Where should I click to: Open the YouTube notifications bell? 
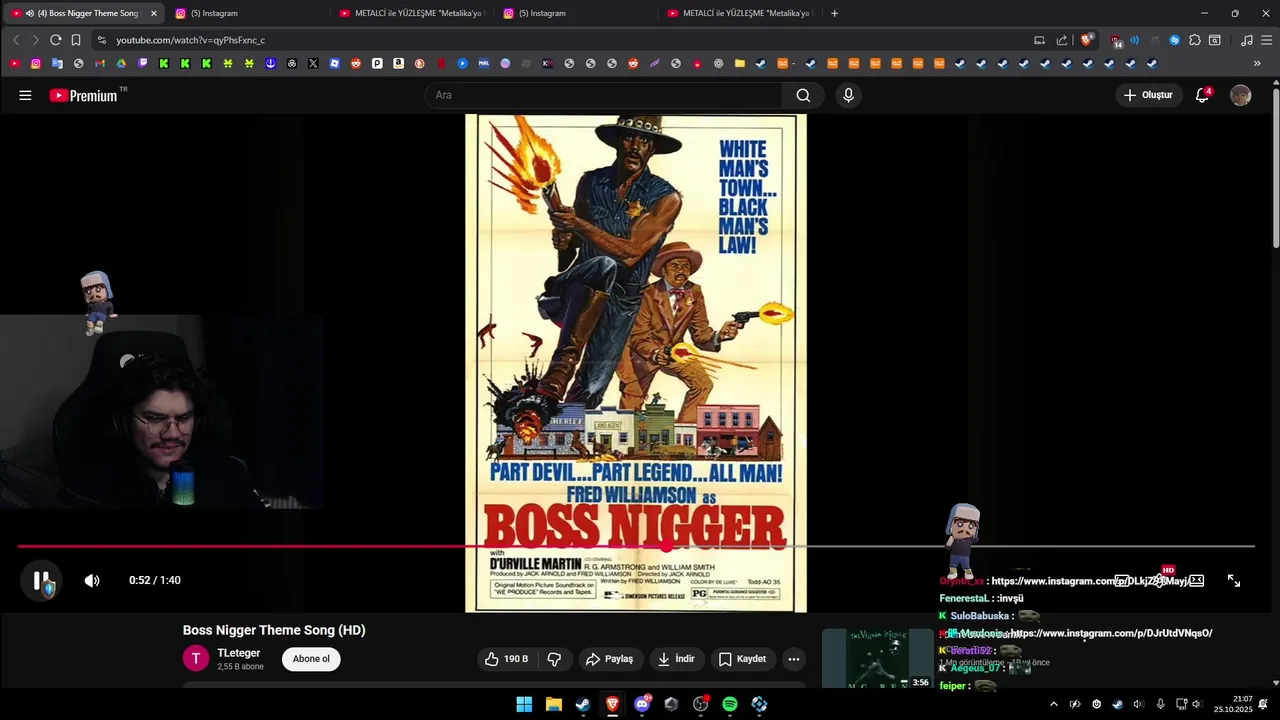[x=1203, y=95]
